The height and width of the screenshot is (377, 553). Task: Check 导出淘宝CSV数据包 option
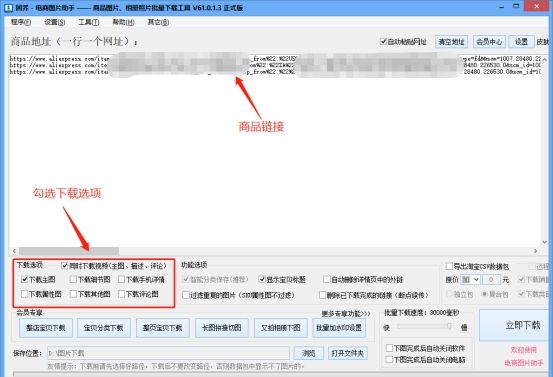[x=449, y=266]
